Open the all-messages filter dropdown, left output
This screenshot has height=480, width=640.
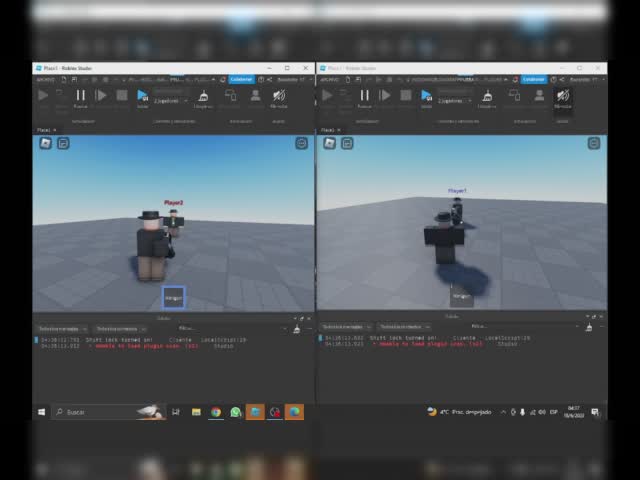tap(62, 329)
